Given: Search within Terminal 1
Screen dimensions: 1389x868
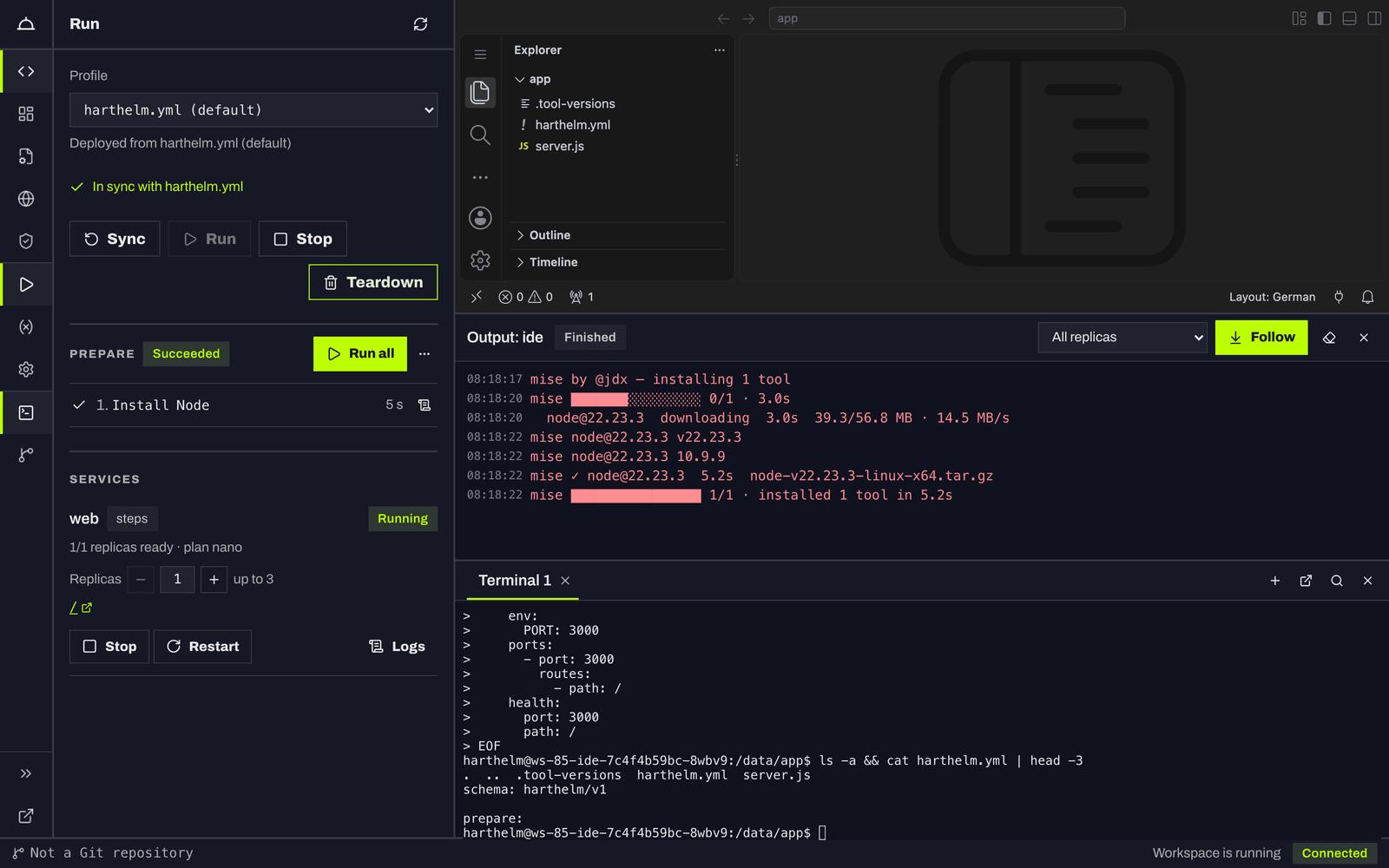Looking at the screenshot, I should [1337, 581].
